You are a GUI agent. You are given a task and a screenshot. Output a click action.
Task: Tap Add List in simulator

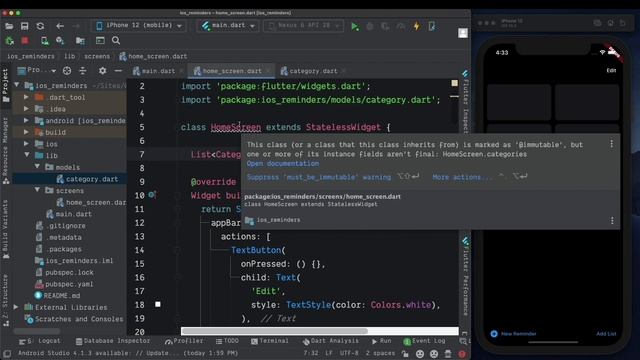pos(606,333)
